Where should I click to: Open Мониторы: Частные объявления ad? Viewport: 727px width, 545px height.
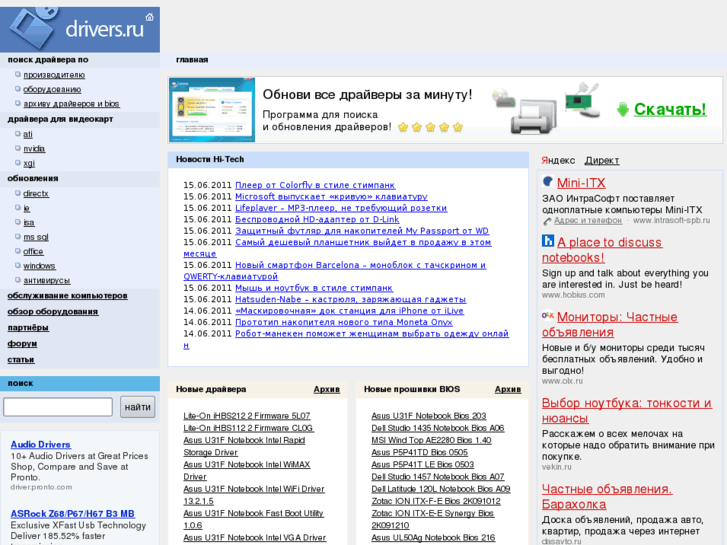pyautogui.click(x=610, y=324)
